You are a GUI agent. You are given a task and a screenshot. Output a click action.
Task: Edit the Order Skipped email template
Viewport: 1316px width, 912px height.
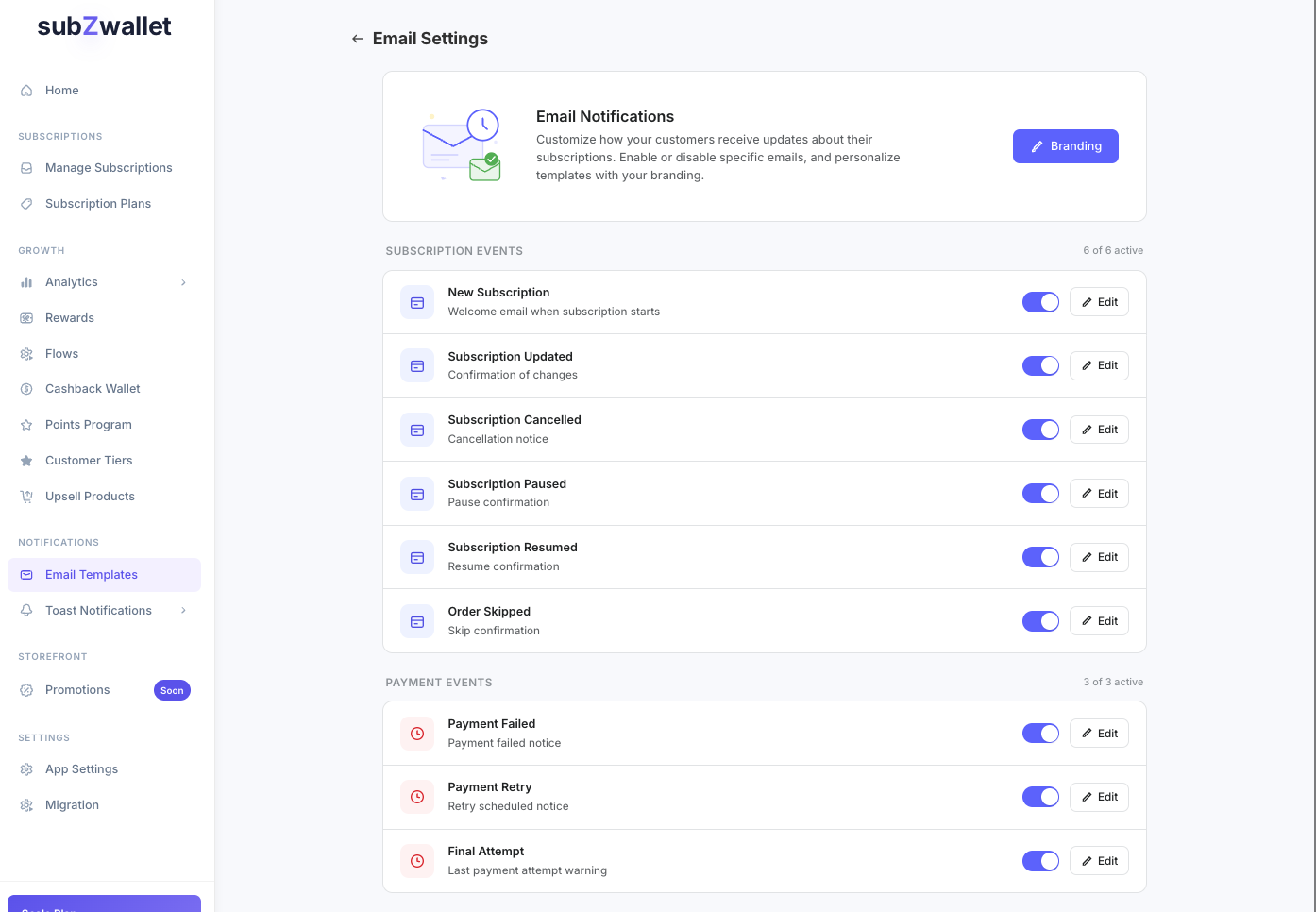[x=1099, y=621]
